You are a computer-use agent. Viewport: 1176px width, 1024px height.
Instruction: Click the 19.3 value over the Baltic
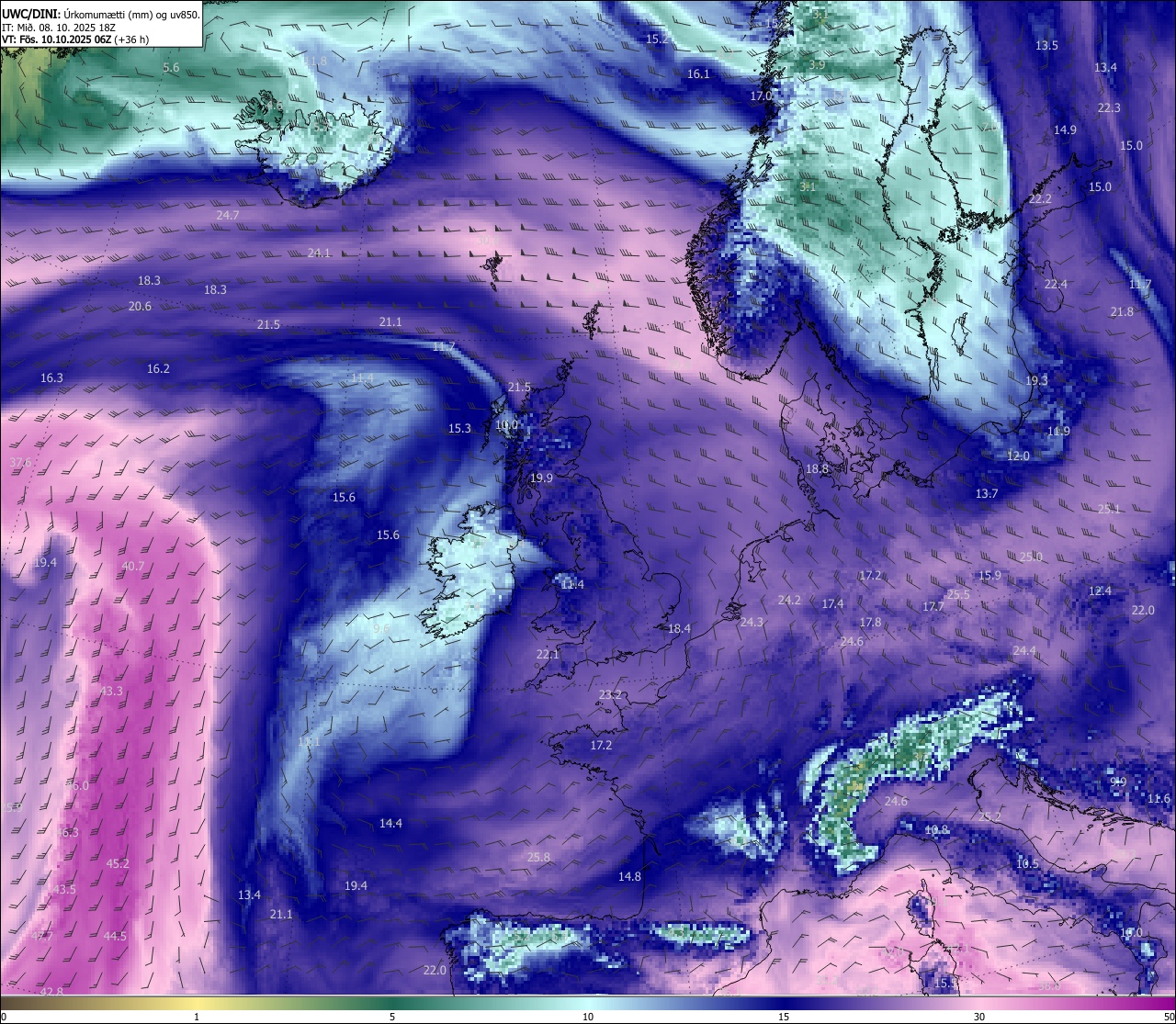click(1036, 381)
